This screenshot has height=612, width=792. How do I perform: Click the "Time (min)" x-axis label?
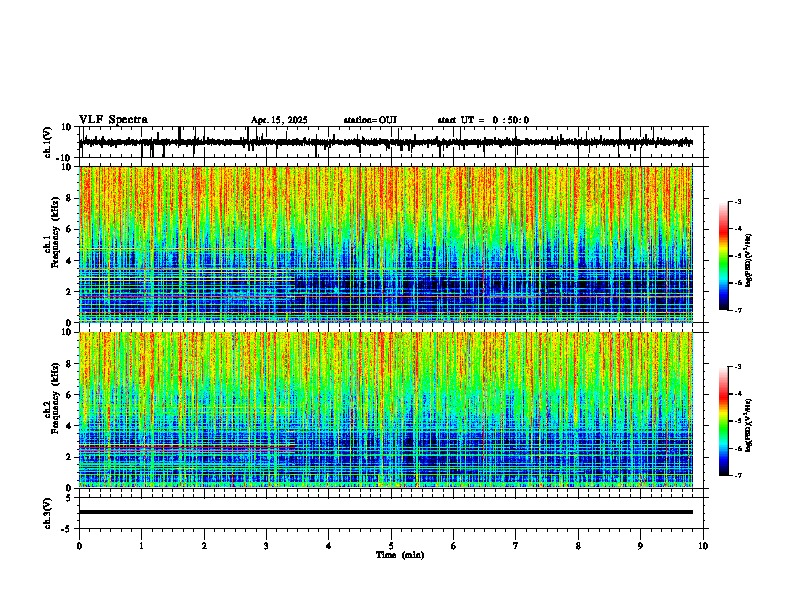click(x=400, y=555)
